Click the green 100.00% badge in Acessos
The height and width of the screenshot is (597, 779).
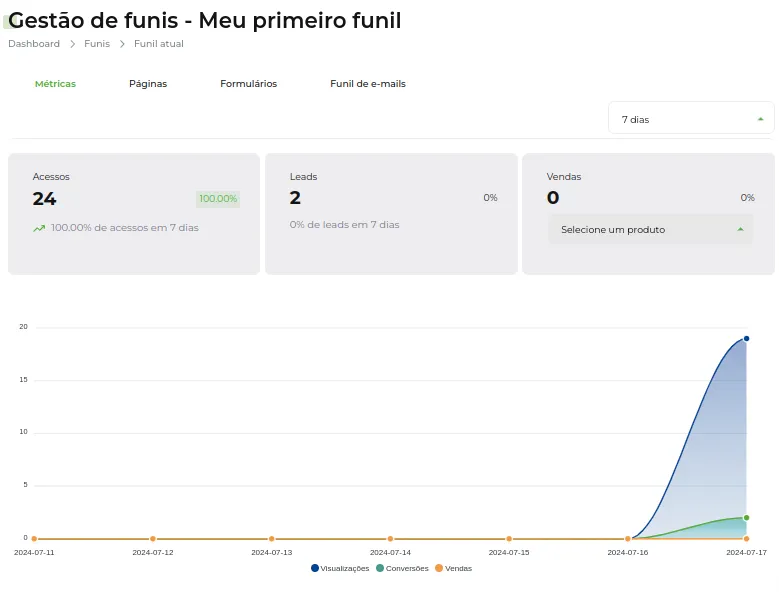pyautogui.click(x=218, y=199)
